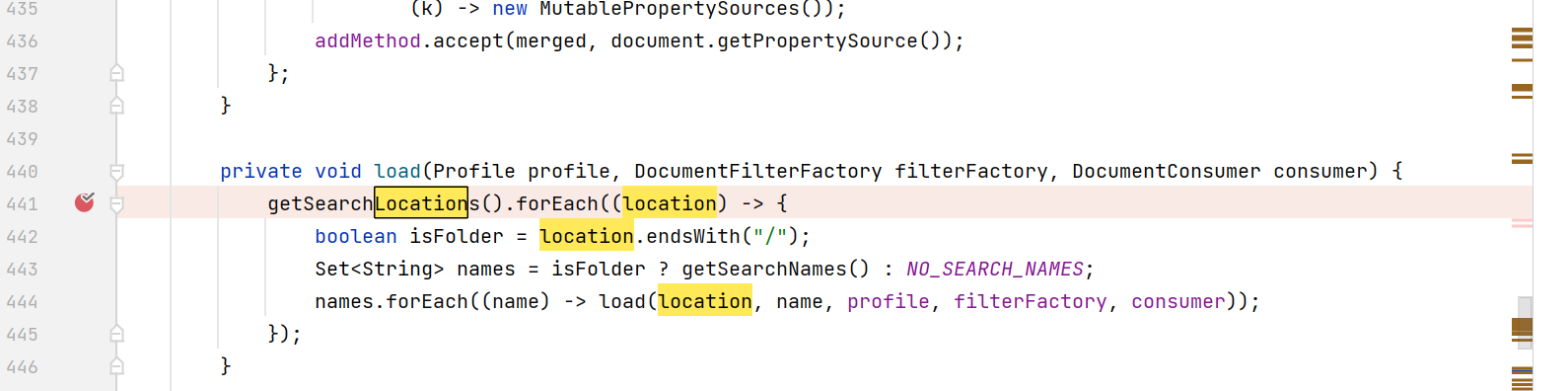The image size is (1568, 391).
Task: Click fold end marker at line 437
Action: click(116, 73)
